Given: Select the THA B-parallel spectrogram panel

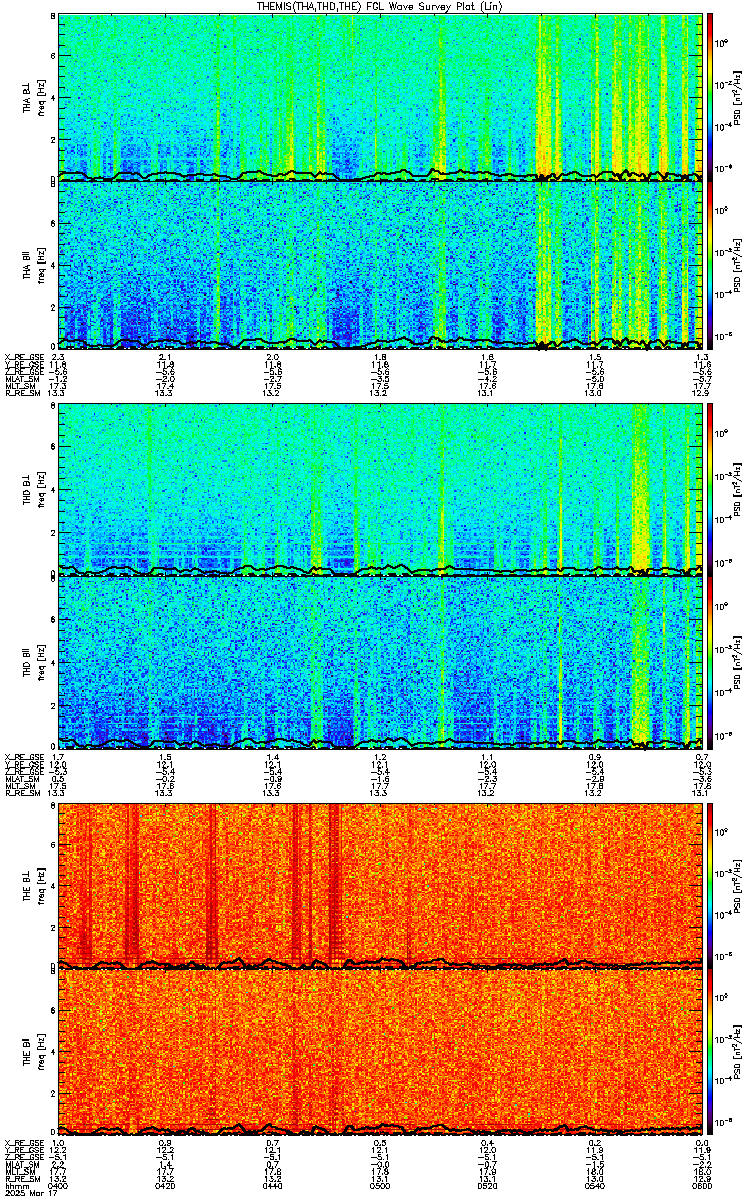Looking at the screenshot, I should click(x=380, y=264).
